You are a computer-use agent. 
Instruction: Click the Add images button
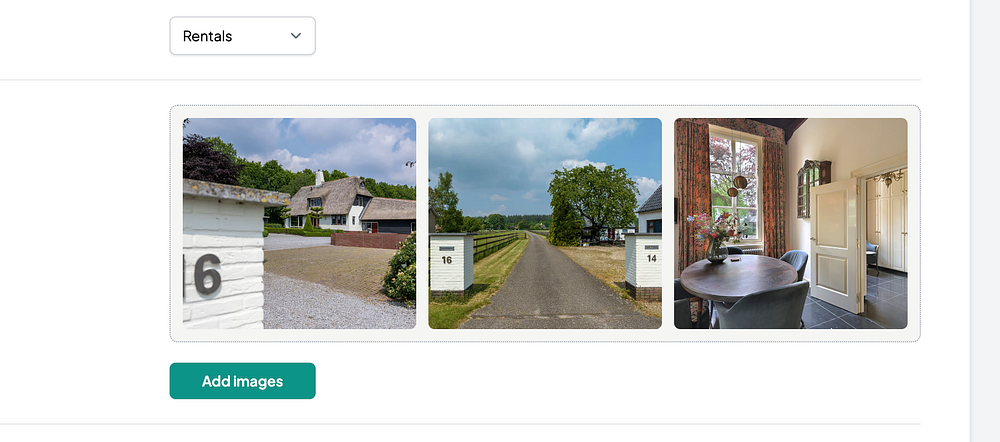tap(242, 381)
